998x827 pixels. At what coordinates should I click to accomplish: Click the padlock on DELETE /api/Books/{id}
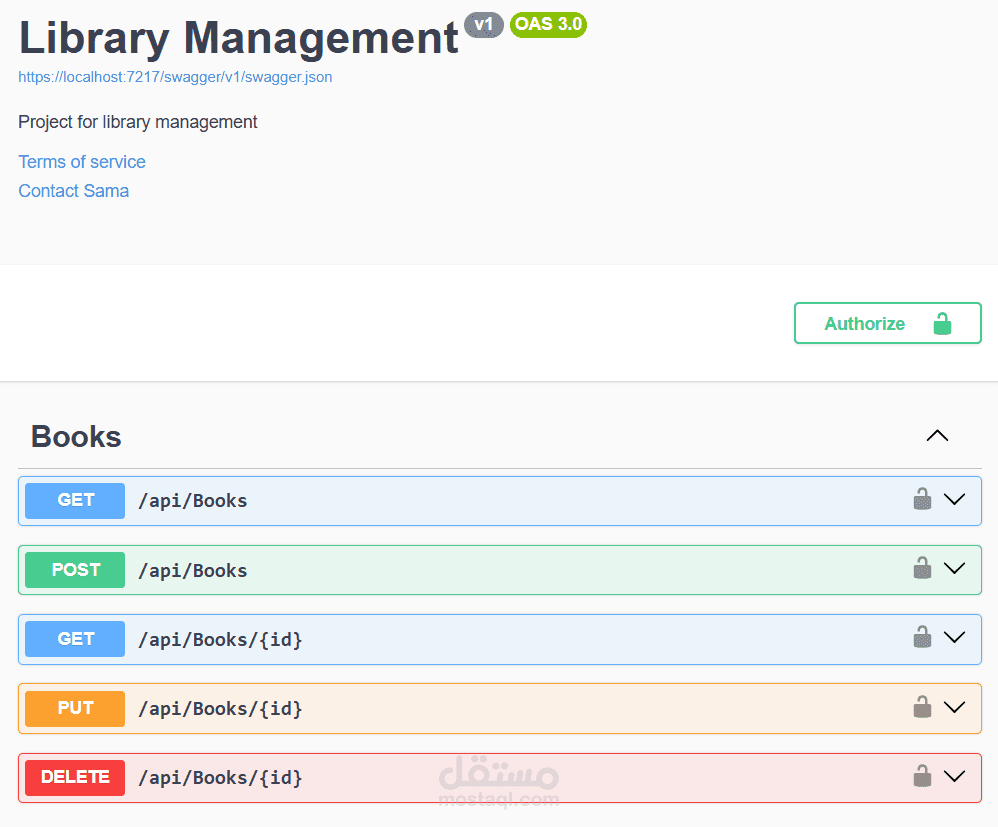[x=922, y=774]
